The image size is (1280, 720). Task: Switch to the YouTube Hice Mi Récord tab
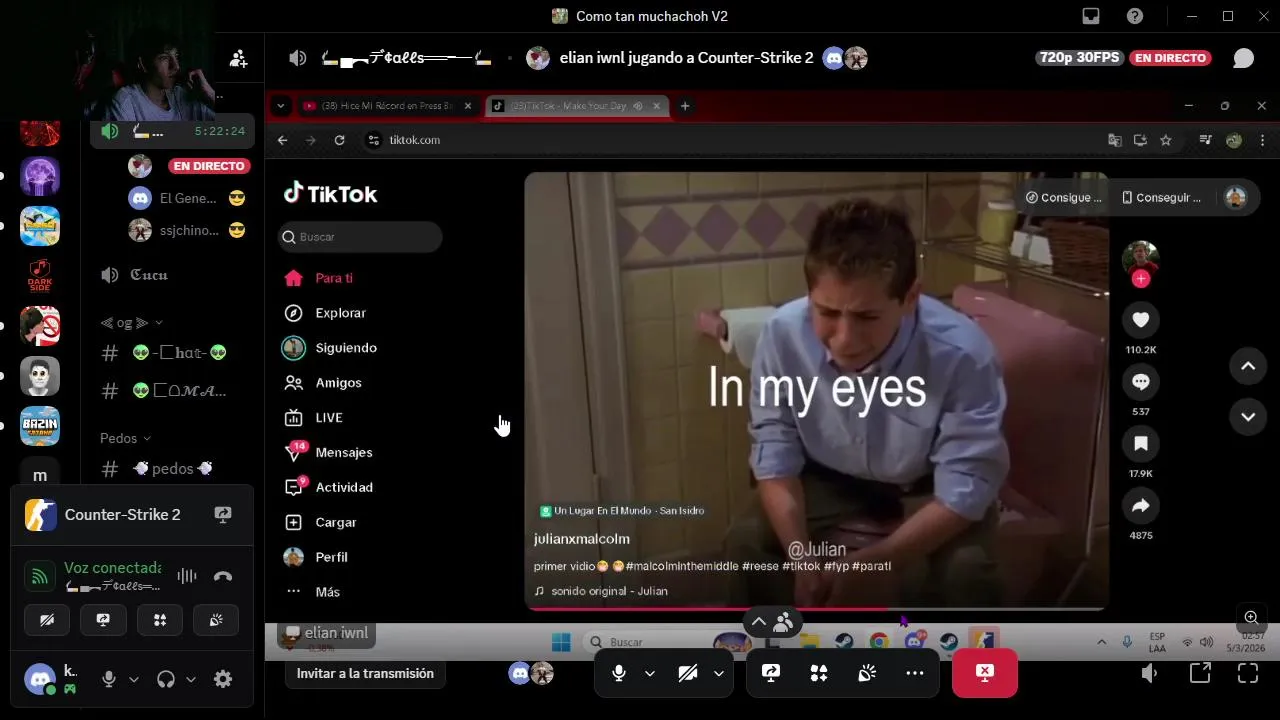(x=387, y=106)
